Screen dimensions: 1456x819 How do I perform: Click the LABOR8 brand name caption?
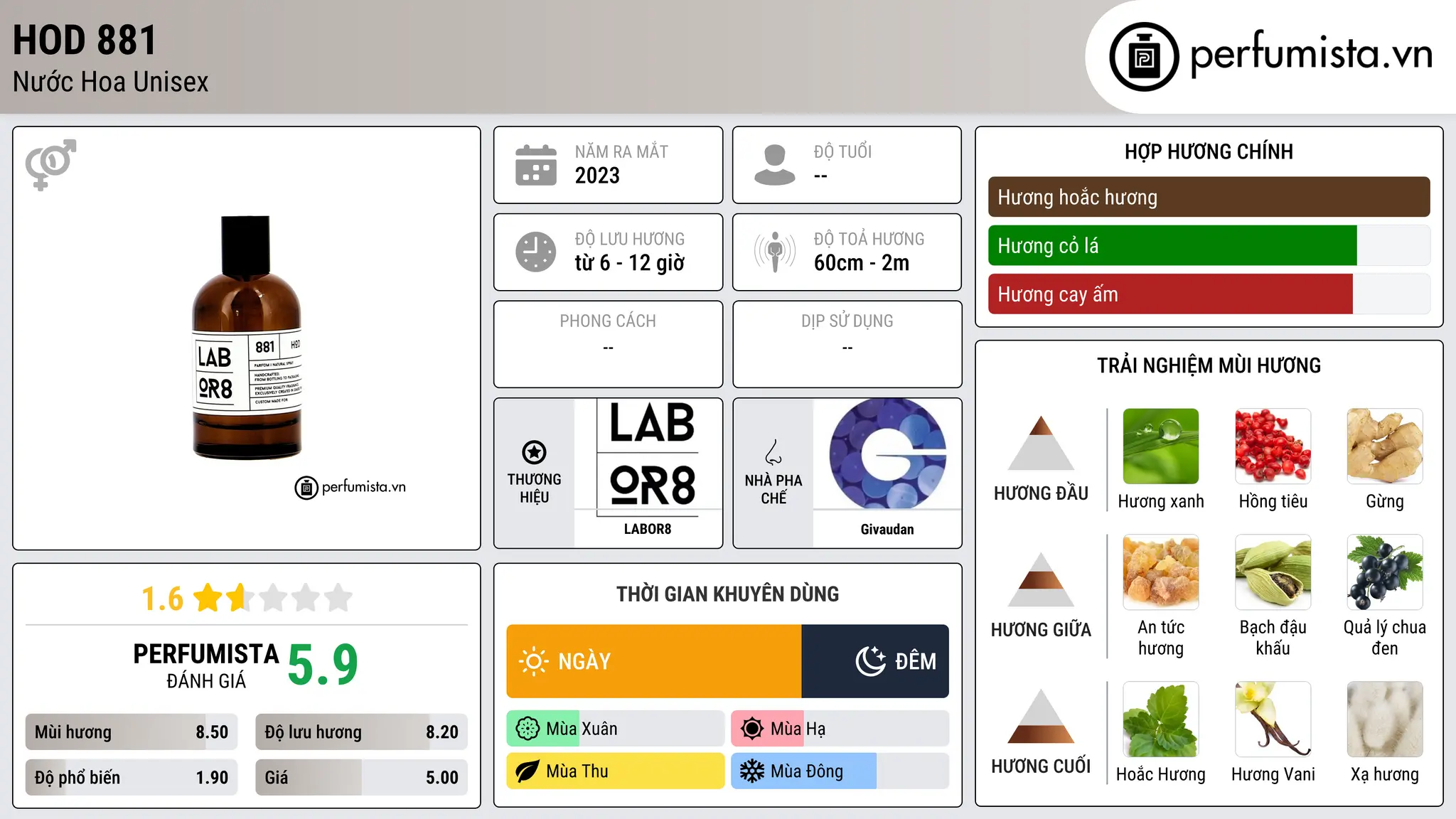[x=648, y=529]
